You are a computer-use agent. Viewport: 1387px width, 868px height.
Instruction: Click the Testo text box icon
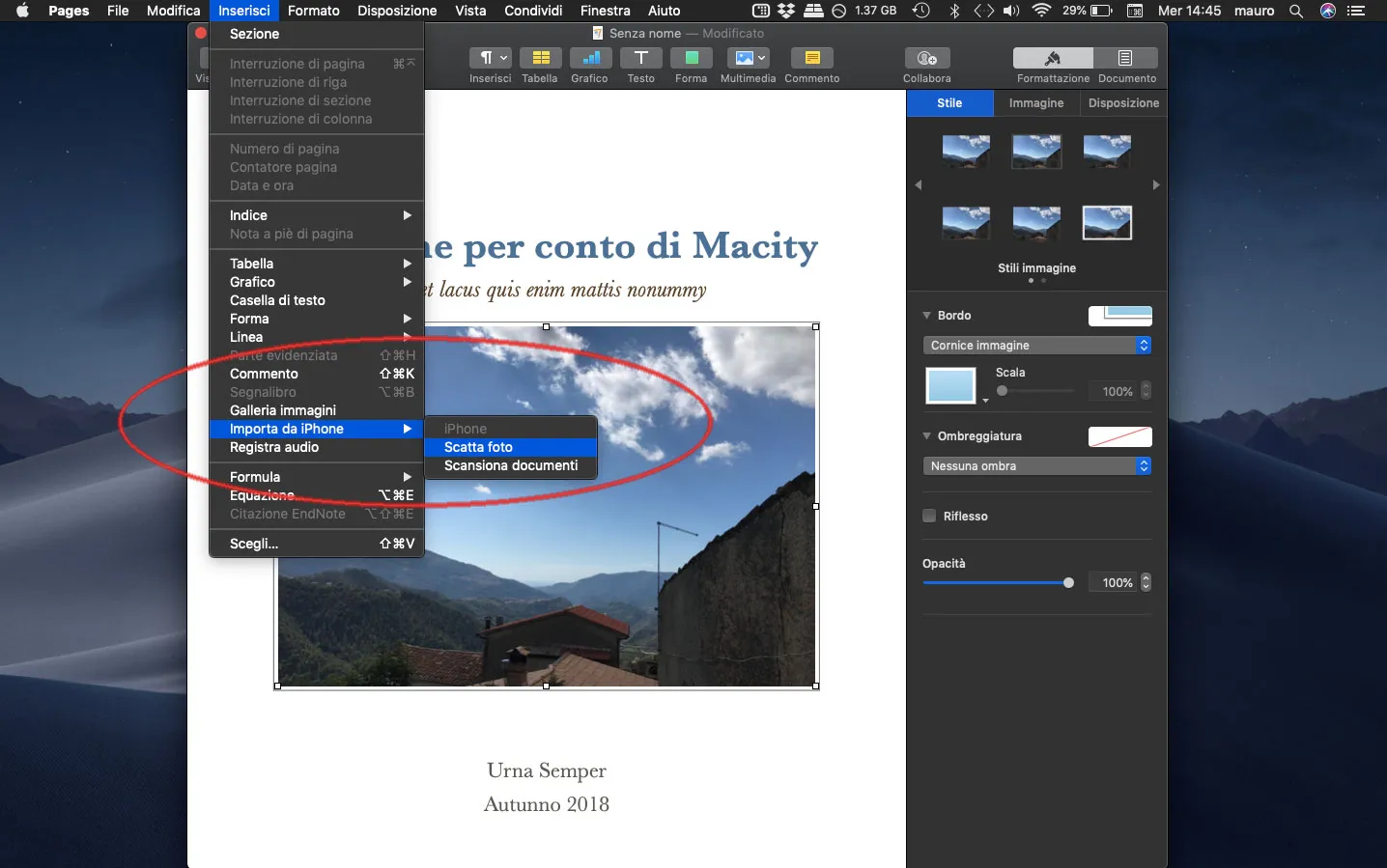tap(641, 58)
